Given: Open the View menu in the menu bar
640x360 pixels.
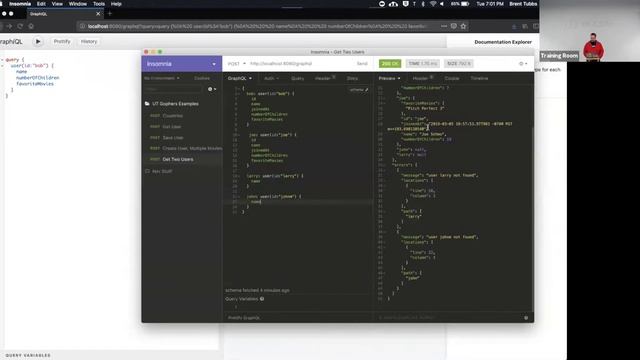Looking at the screenshot, I should [57, 4].
